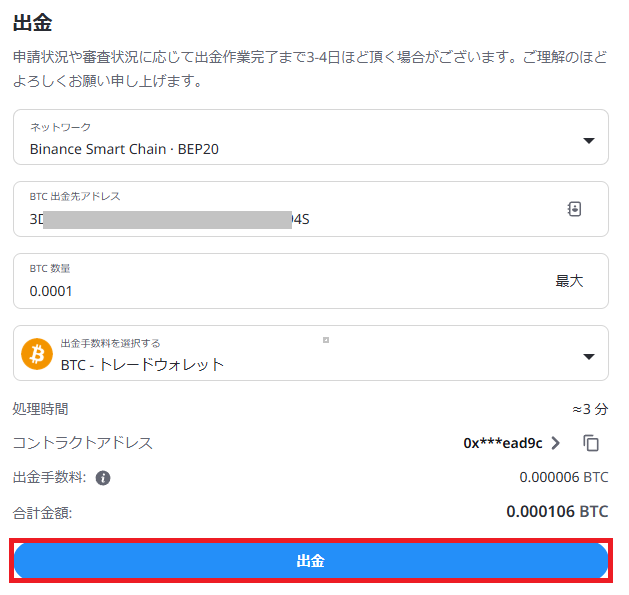This screenshot has height=595, width=629.
Task: Select BTC trade wallet fee option
Action: (x=311, y=353)
